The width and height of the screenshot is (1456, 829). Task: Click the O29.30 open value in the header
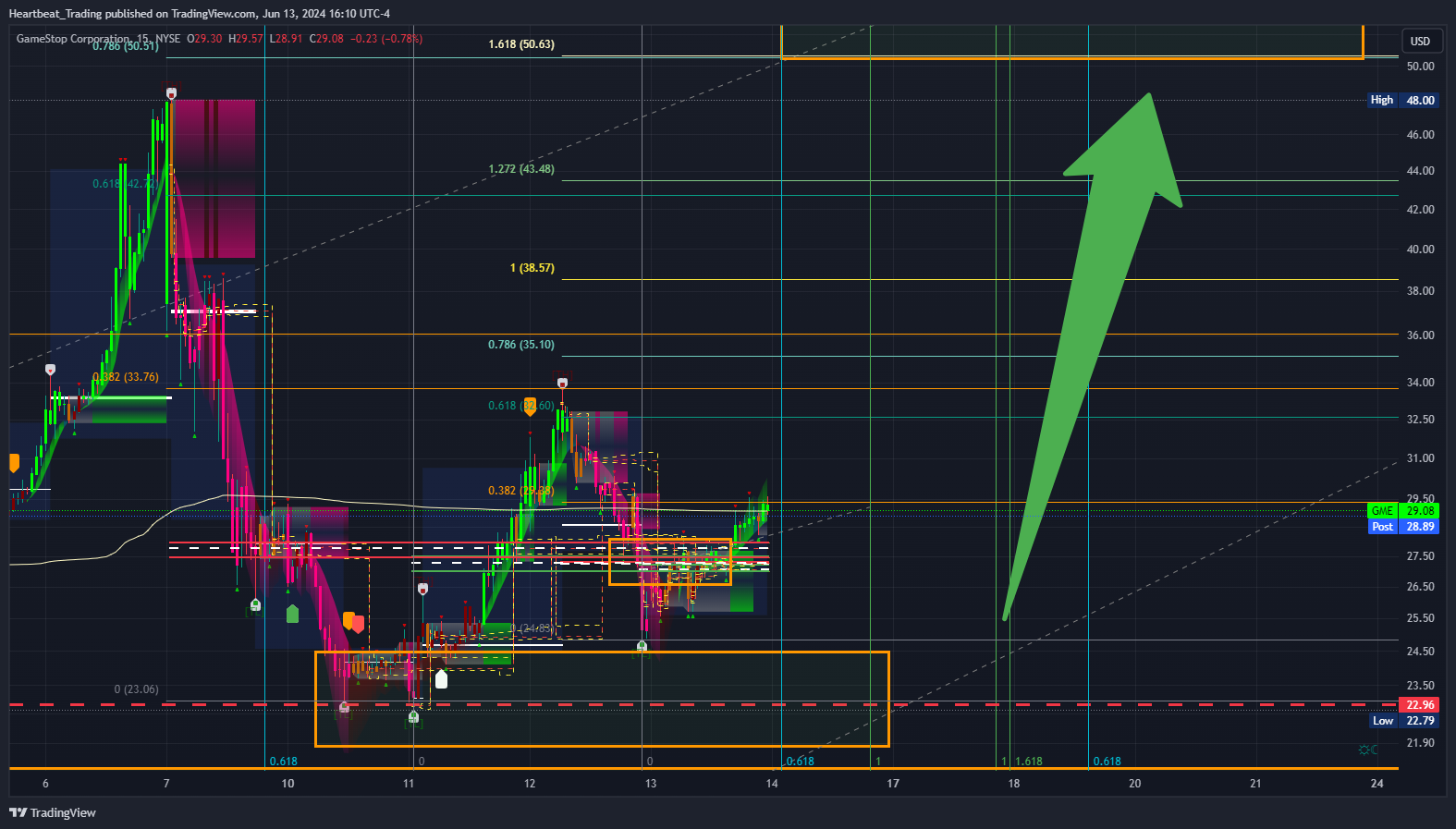point(204,39)
